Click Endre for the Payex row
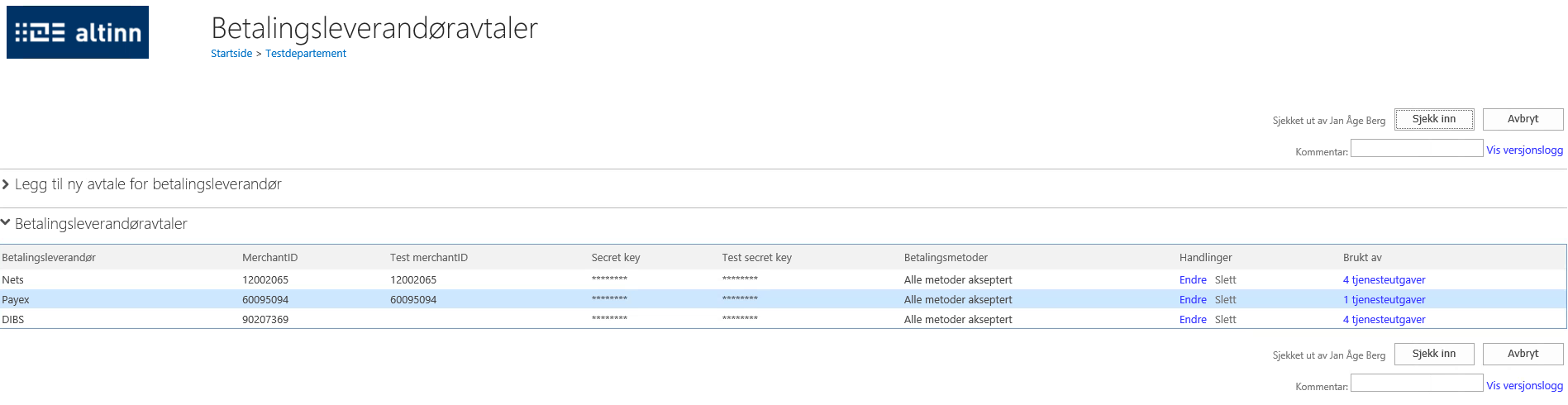Screen dimensions: 1568x405 [1193, 300]
